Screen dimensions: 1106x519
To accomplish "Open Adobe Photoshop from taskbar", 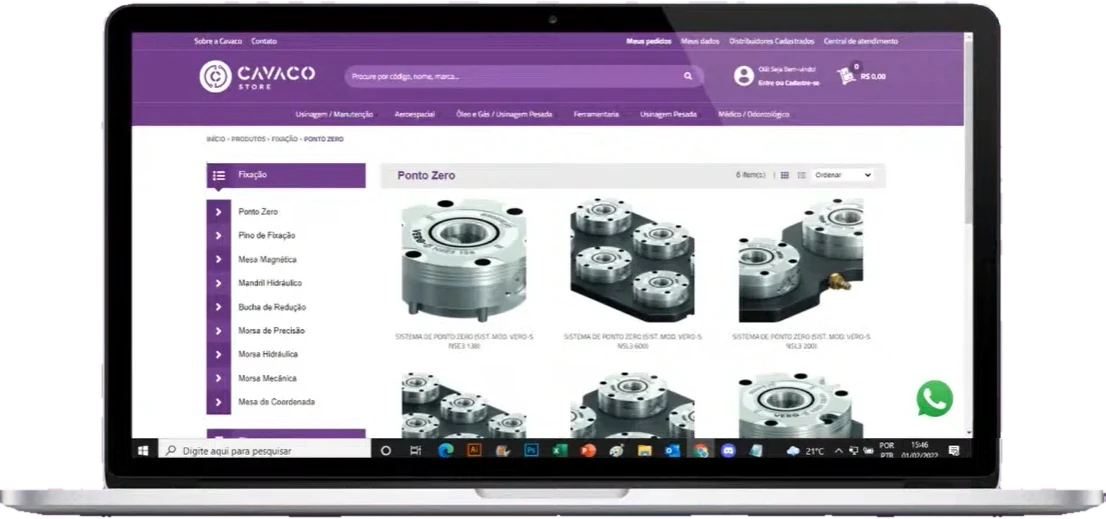I will tap(531, 450).
